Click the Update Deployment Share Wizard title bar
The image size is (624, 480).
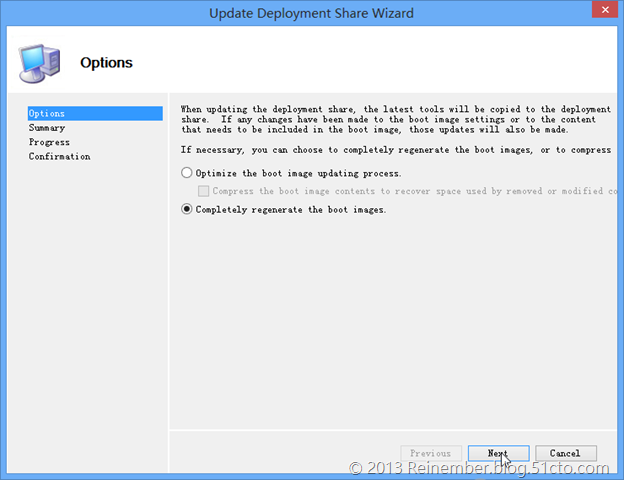tap(311, 13)
